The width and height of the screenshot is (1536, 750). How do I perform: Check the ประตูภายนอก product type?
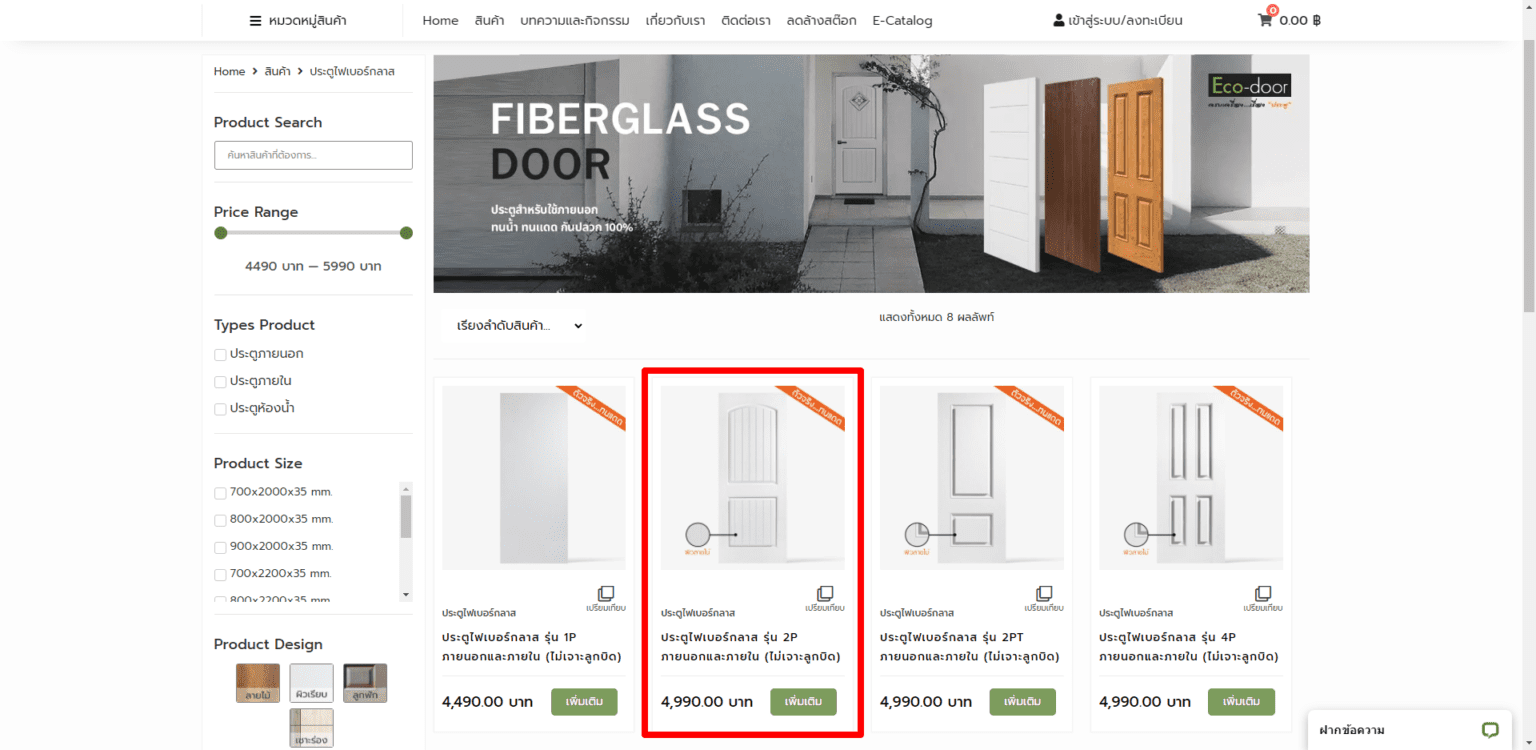click(x=220, y=354)
